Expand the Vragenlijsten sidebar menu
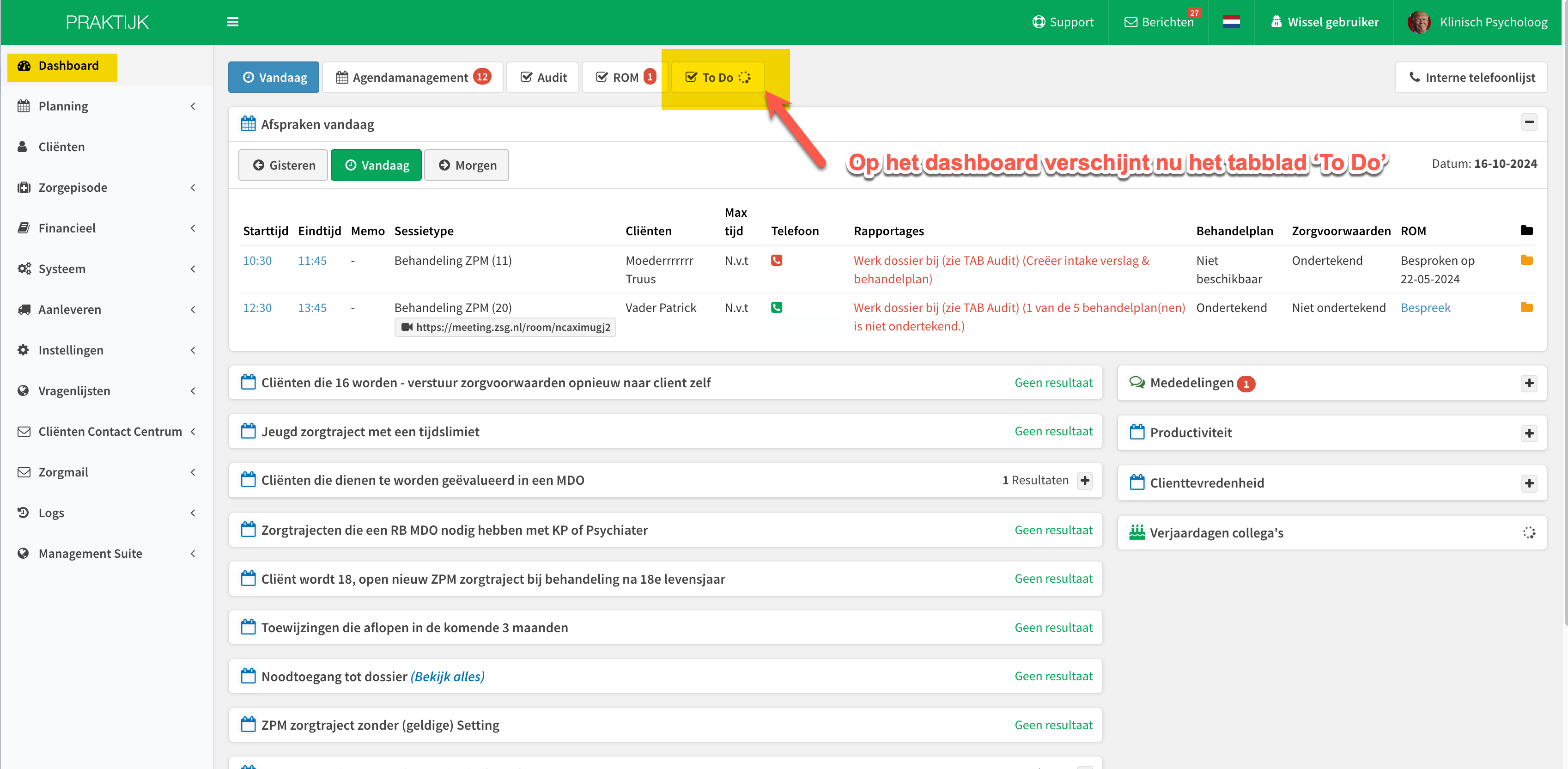Viewport: 1568px width, 769px height. [107, 391]
